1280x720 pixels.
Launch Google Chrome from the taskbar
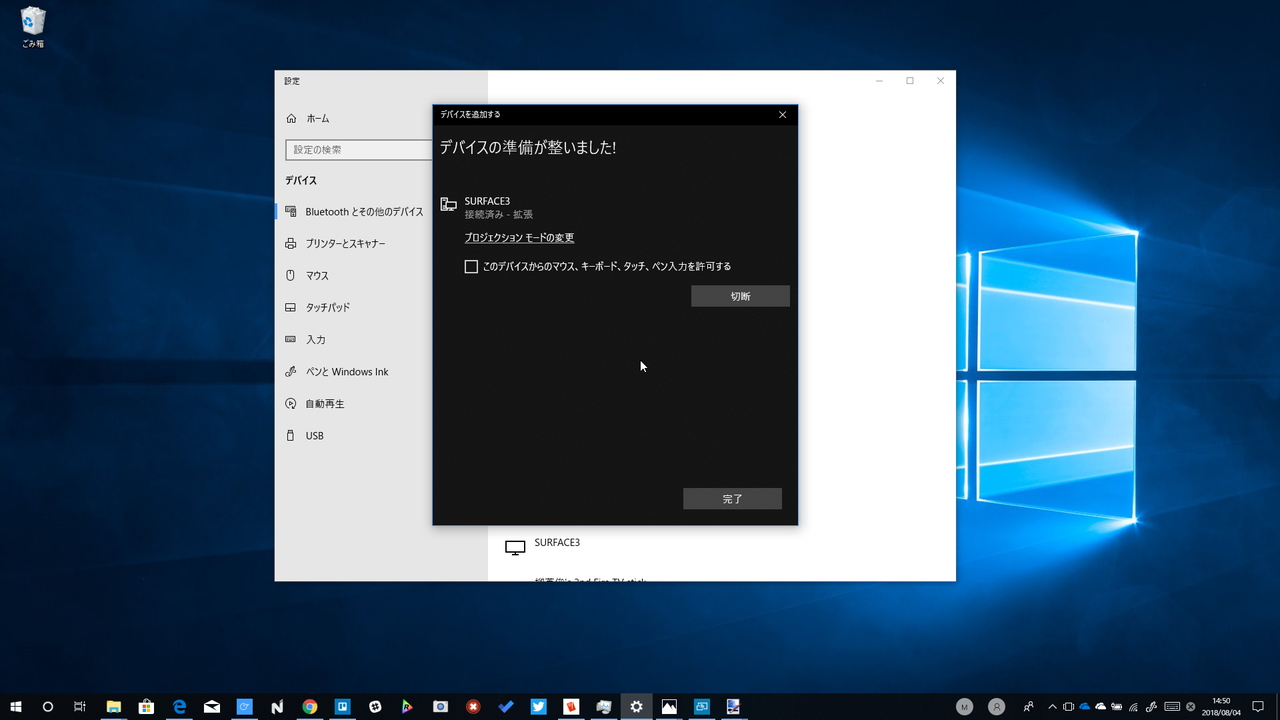tap(310, 707)
